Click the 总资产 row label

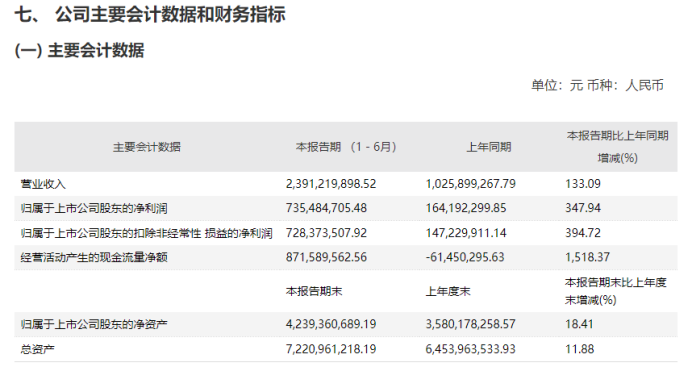(x=37, y=349)
